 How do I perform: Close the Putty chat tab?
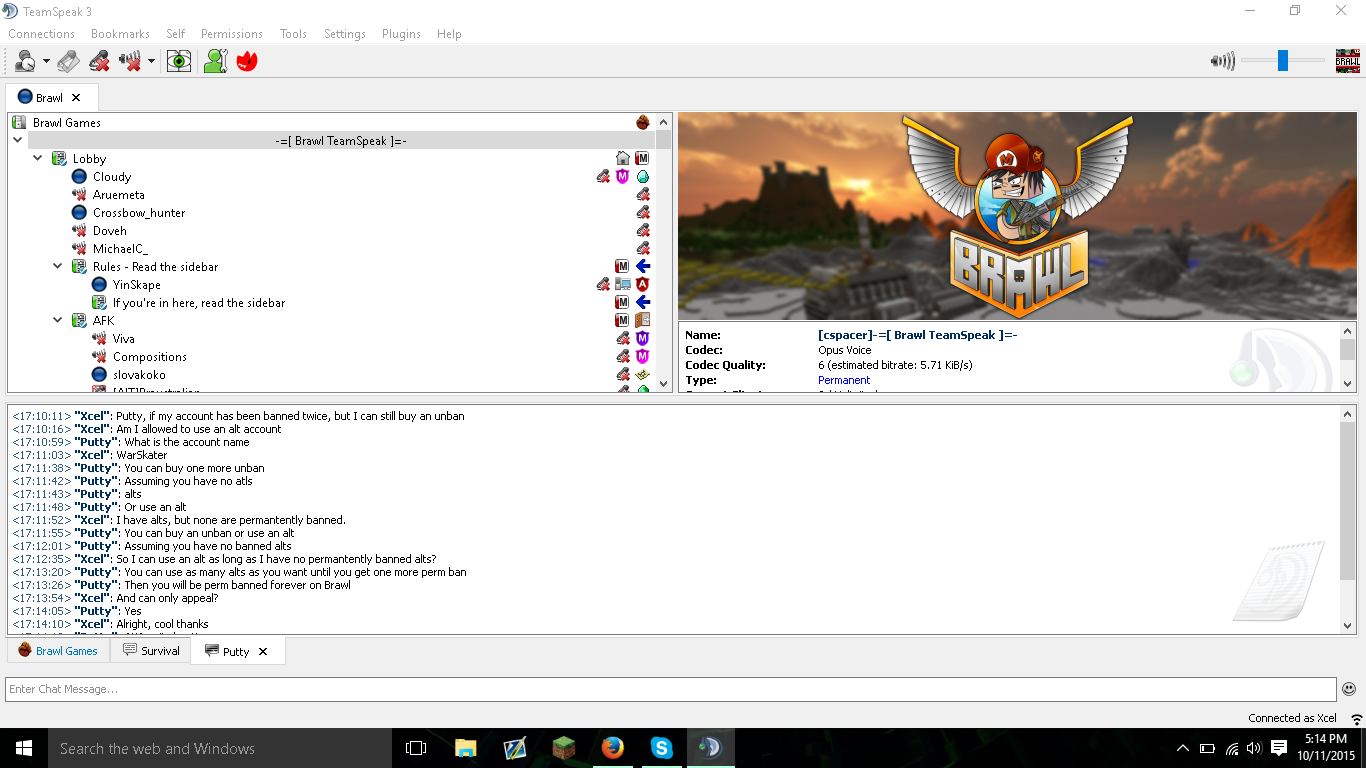[263, 652]
